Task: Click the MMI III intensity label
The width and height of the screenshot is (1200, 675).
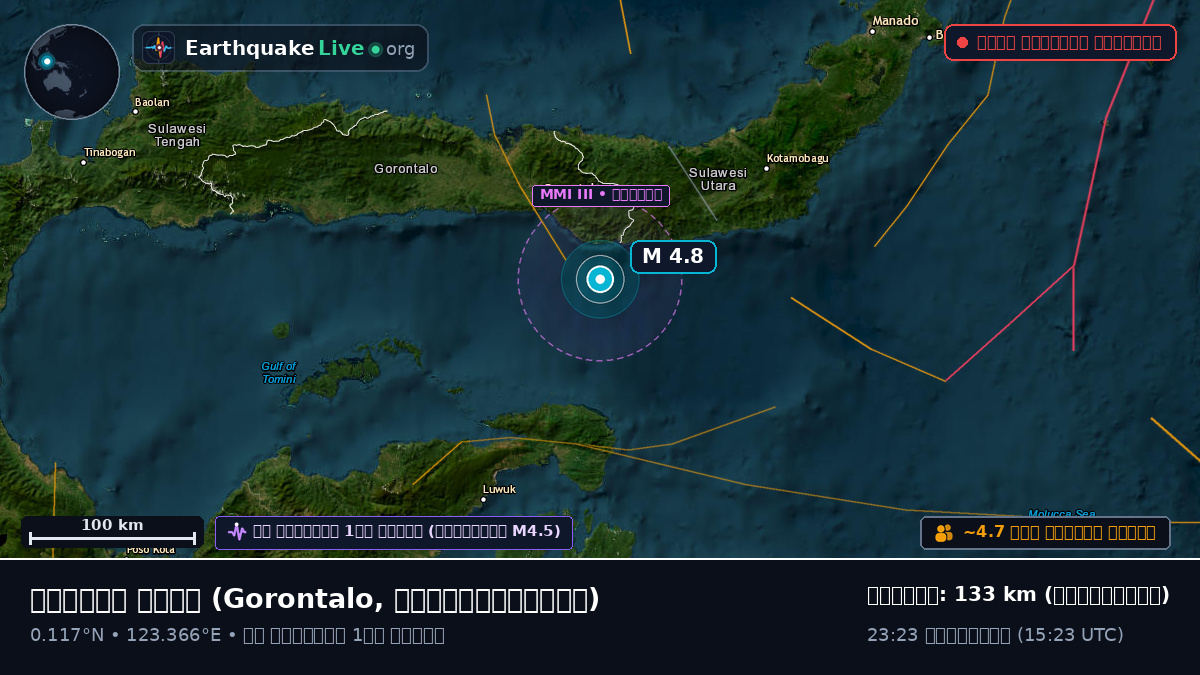Action: [x=601, y=195]
